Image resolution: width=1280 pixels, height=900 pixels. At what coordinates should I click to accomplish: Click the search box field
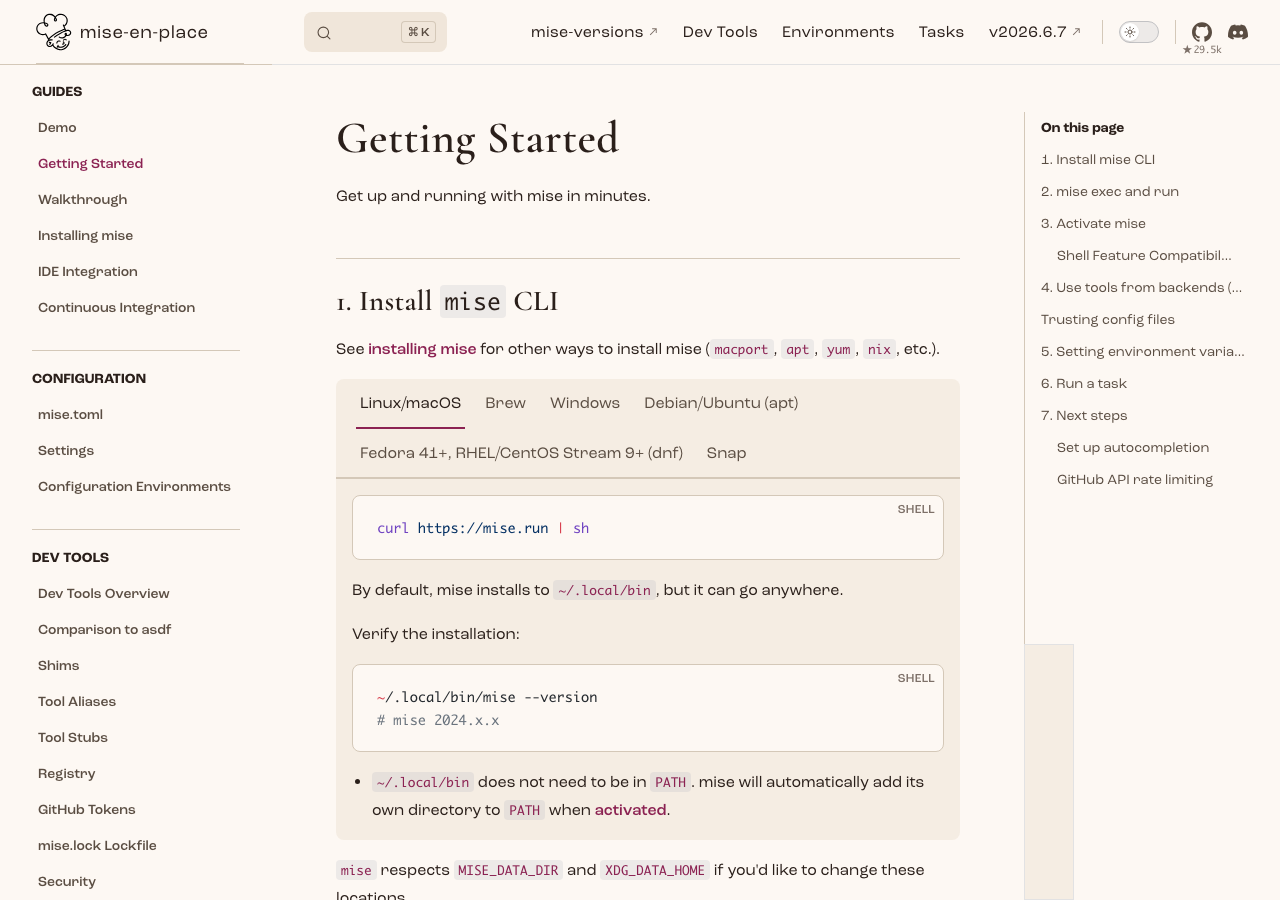(x=375, y=32)
